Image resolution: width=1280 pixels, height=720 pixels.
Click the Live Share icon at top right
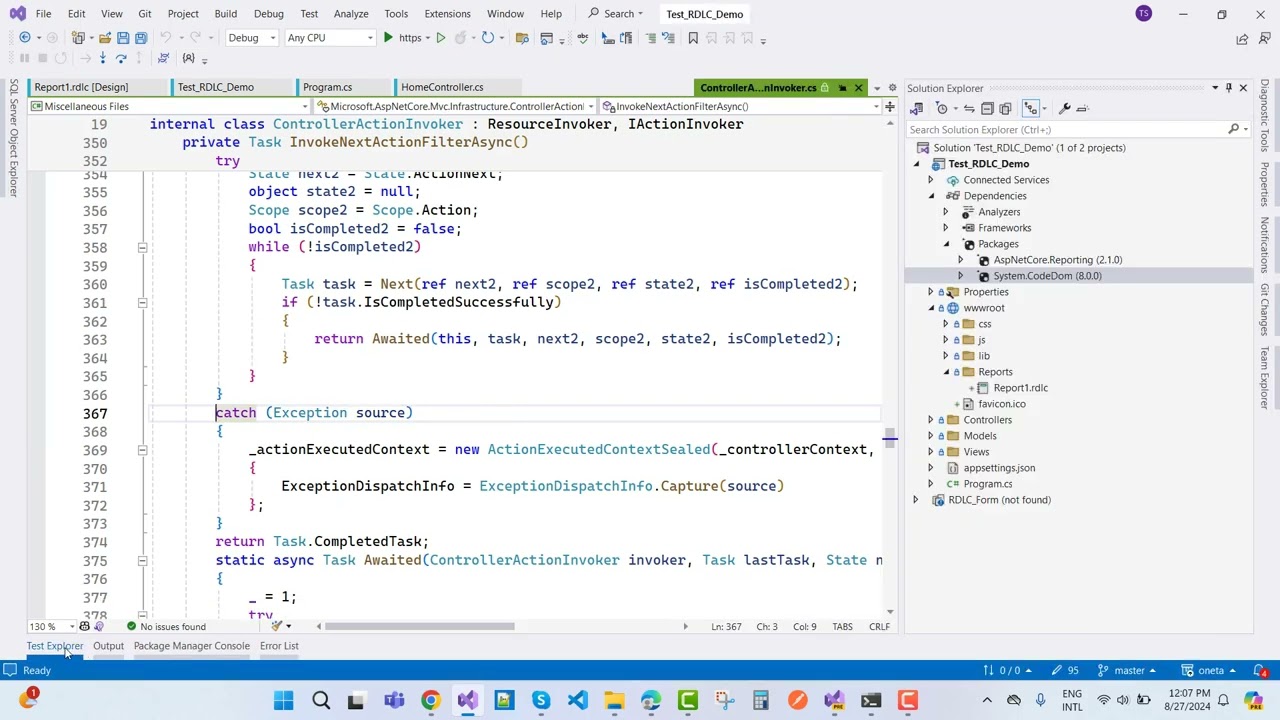1242,39
